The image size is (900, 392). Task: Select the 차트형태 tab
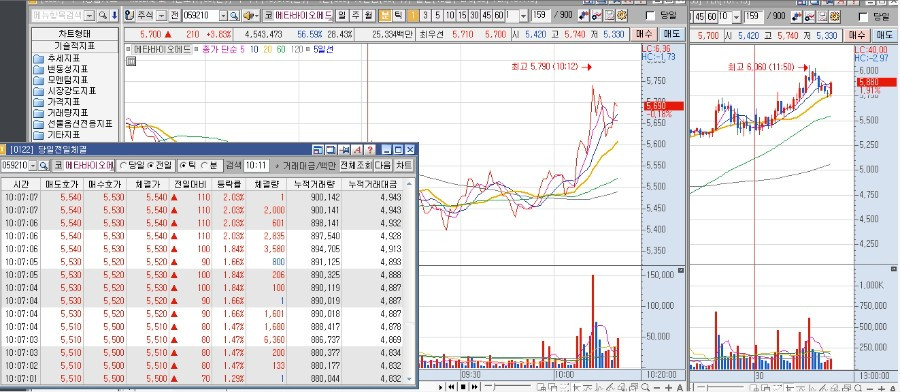coord(75,34)
